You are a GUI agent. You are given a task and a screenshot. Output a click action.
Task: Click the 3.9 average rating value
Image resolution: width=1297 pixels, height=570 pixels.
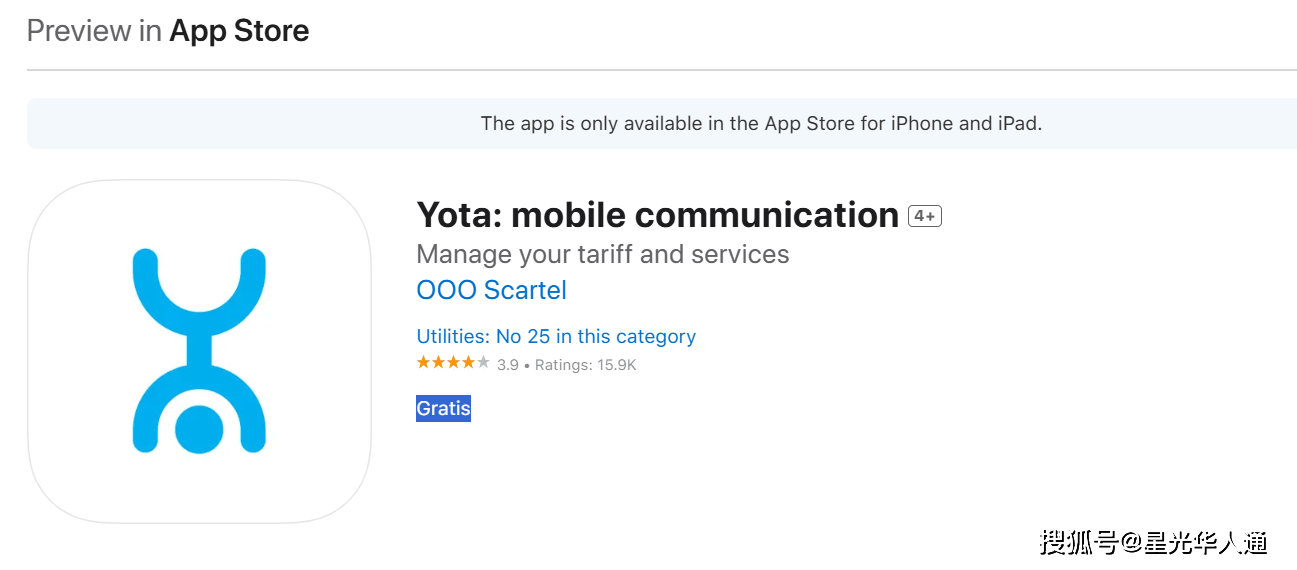508,365
